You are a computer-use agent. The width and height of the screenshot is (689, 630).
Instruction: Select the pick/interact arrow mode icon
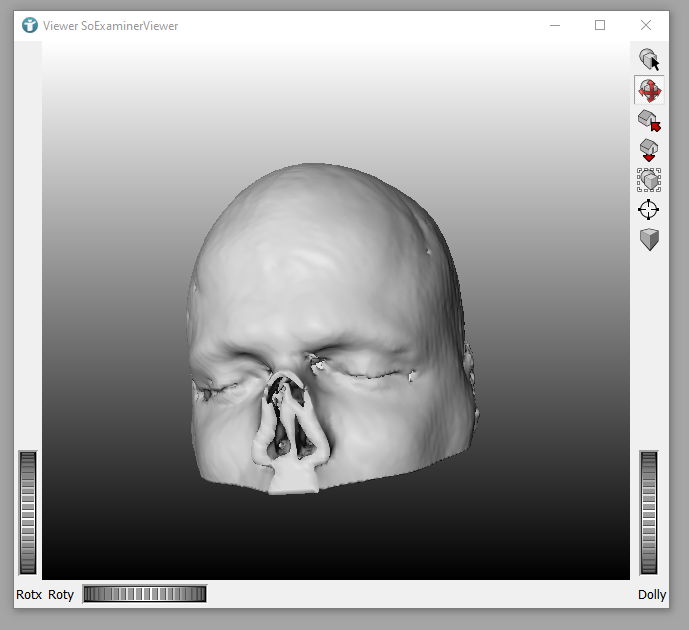coord(649,60)
